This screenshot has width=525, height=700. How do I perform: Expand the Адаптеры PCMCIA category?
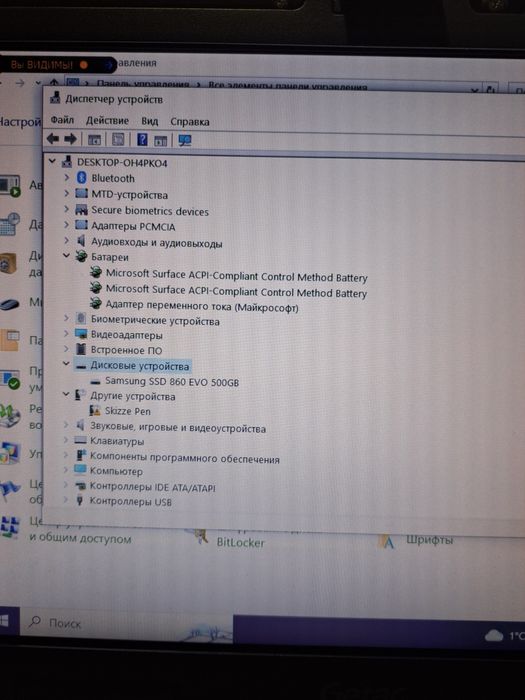coord(67,225)
